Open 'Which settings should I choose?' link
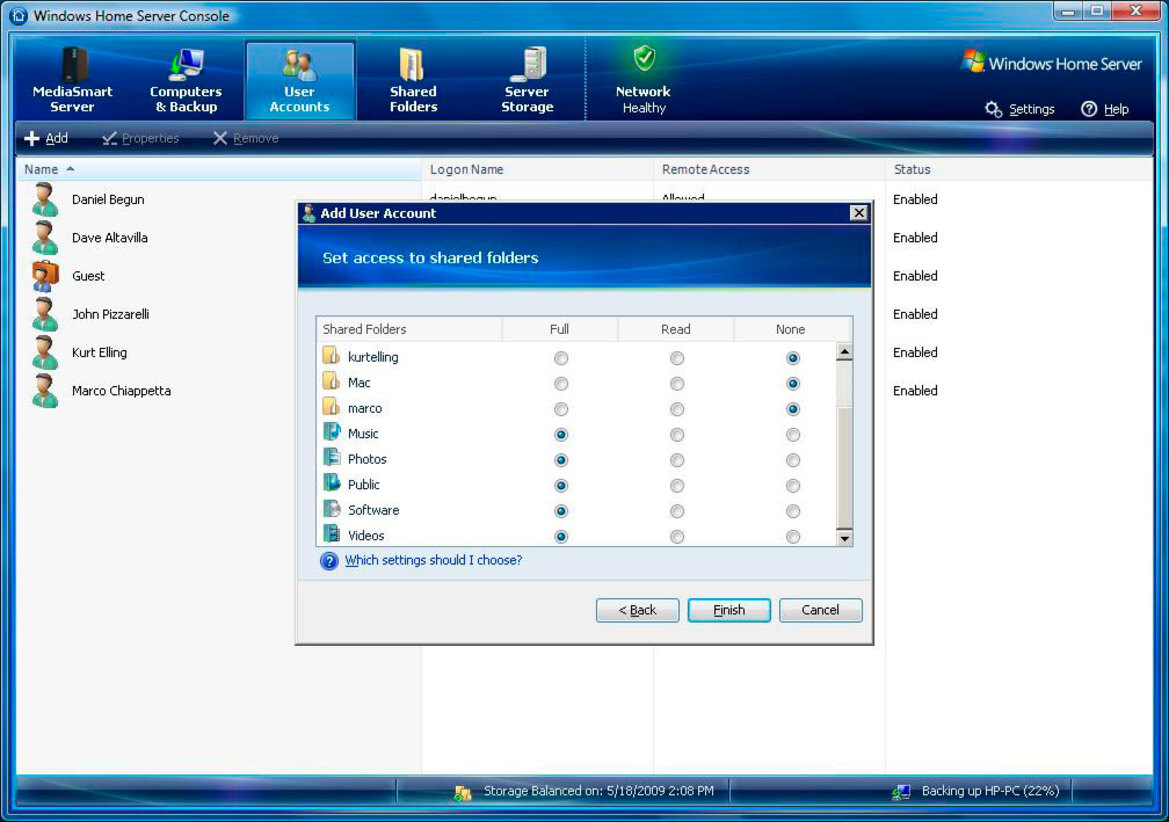 (x=433, y=560)
